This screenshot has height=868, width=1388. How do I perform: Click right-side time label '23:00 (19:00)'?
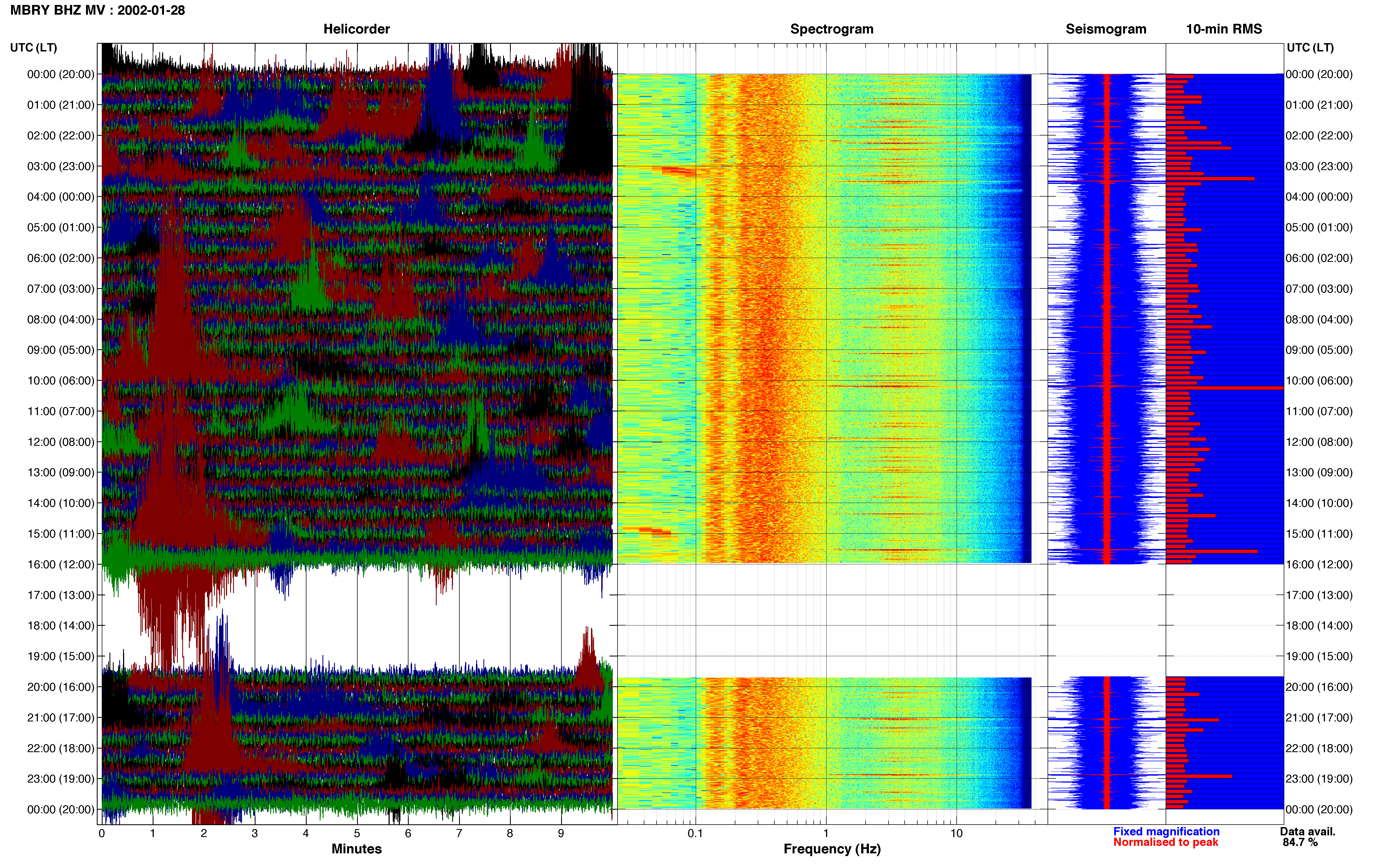pos(1319,778)
